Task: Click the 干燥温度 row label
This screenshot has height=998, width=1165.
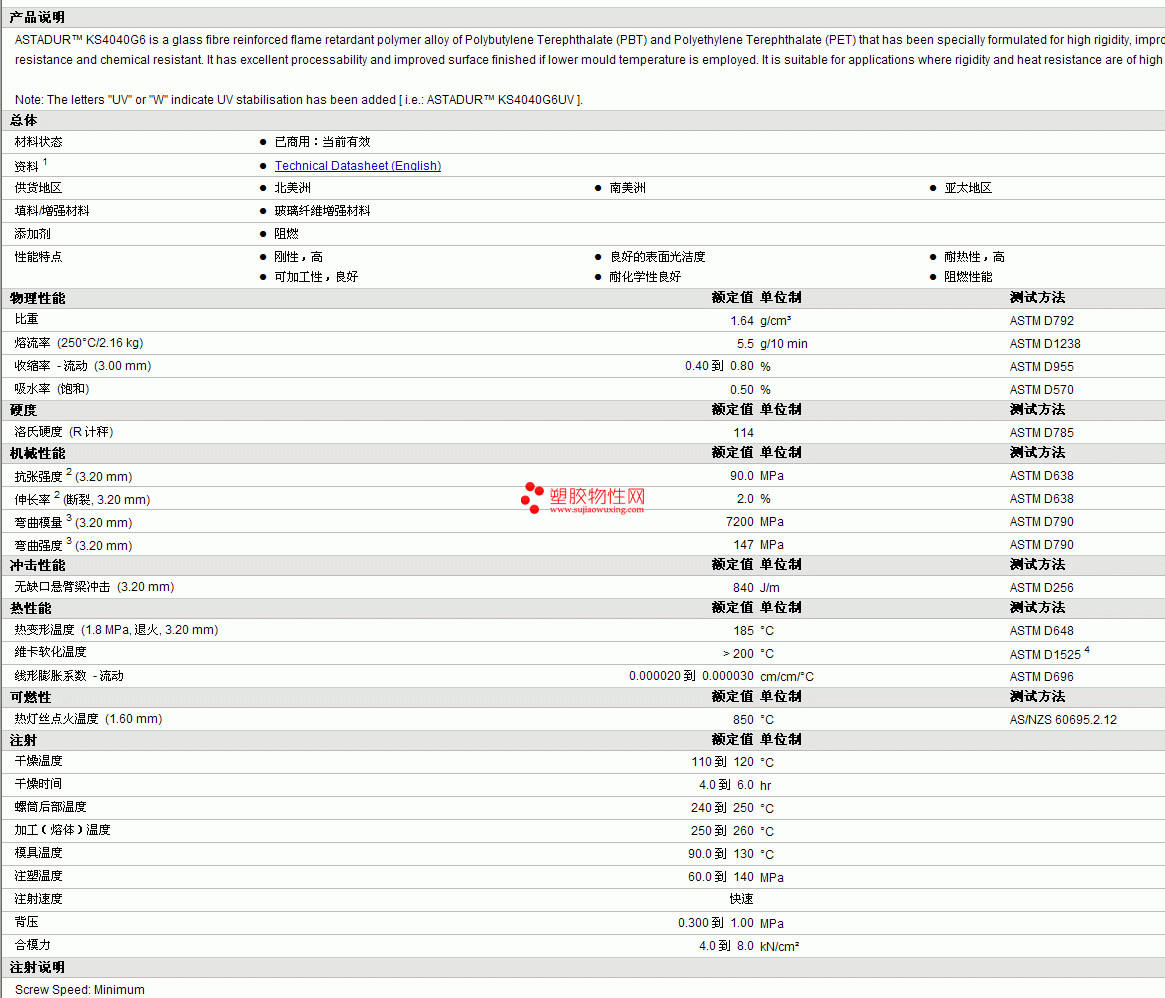Action: click(x=39, y=762)
